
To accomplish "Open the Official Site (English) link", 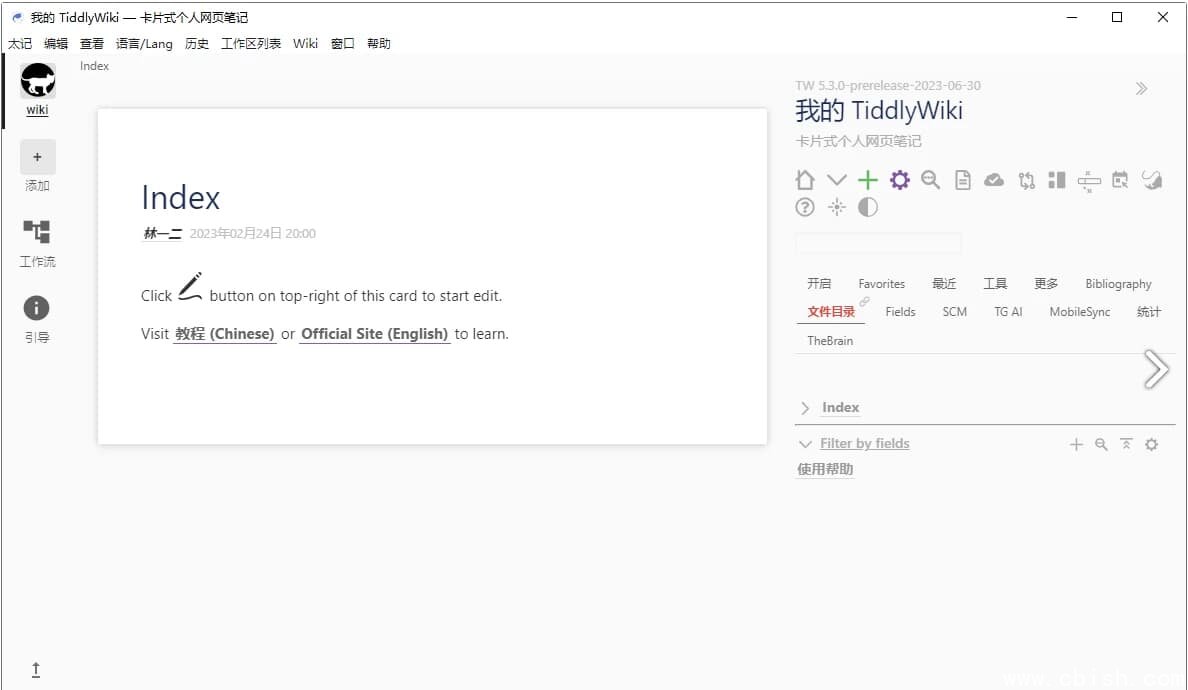I will tap(375, 334).
